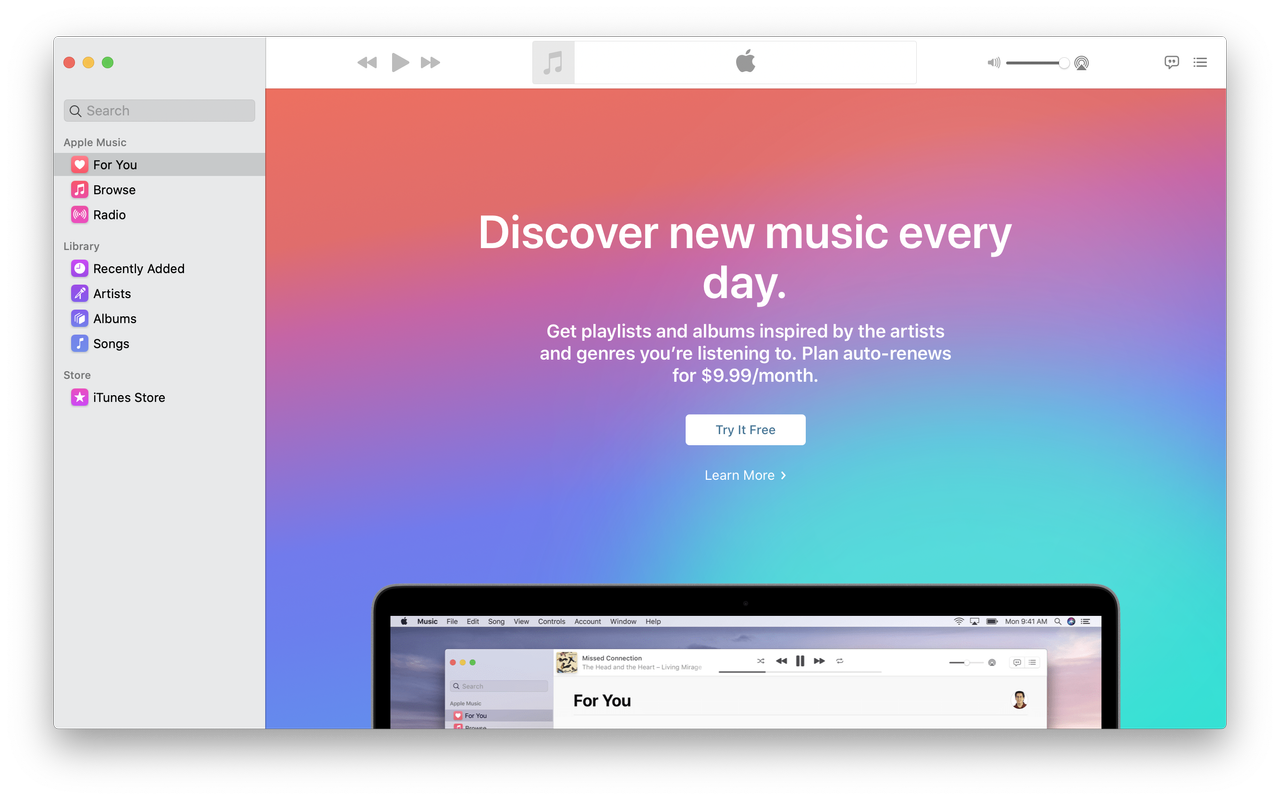This screenshot has height=800, width=1280.
Task: Click the Previous track rewind button
Action: 367,63
